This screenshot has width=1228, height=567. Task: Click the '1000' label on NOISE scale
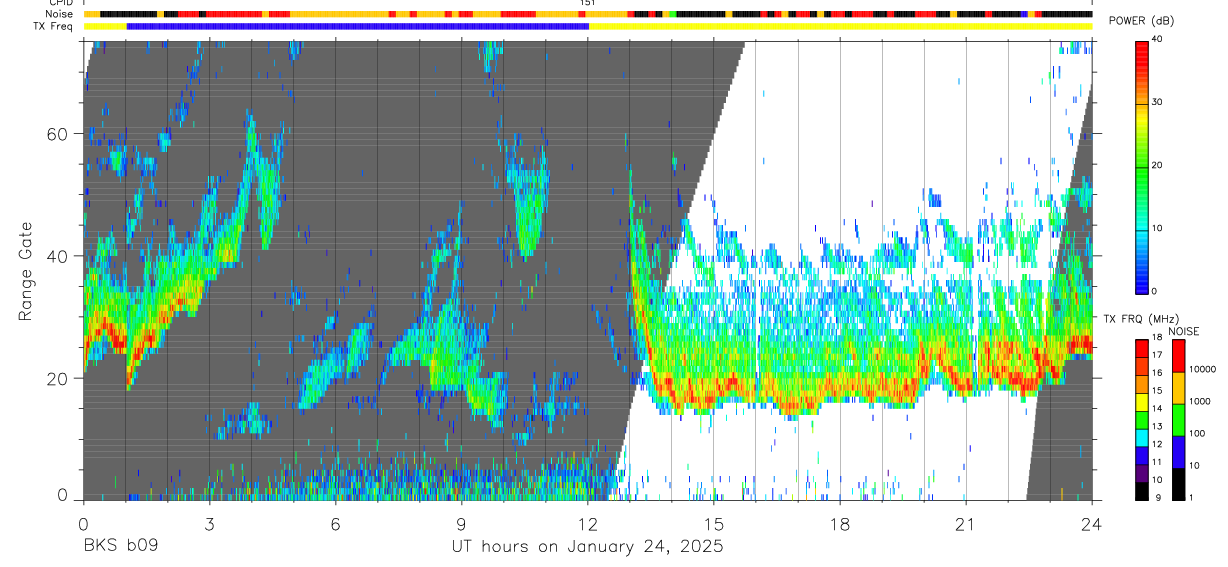pos(1199,401)
